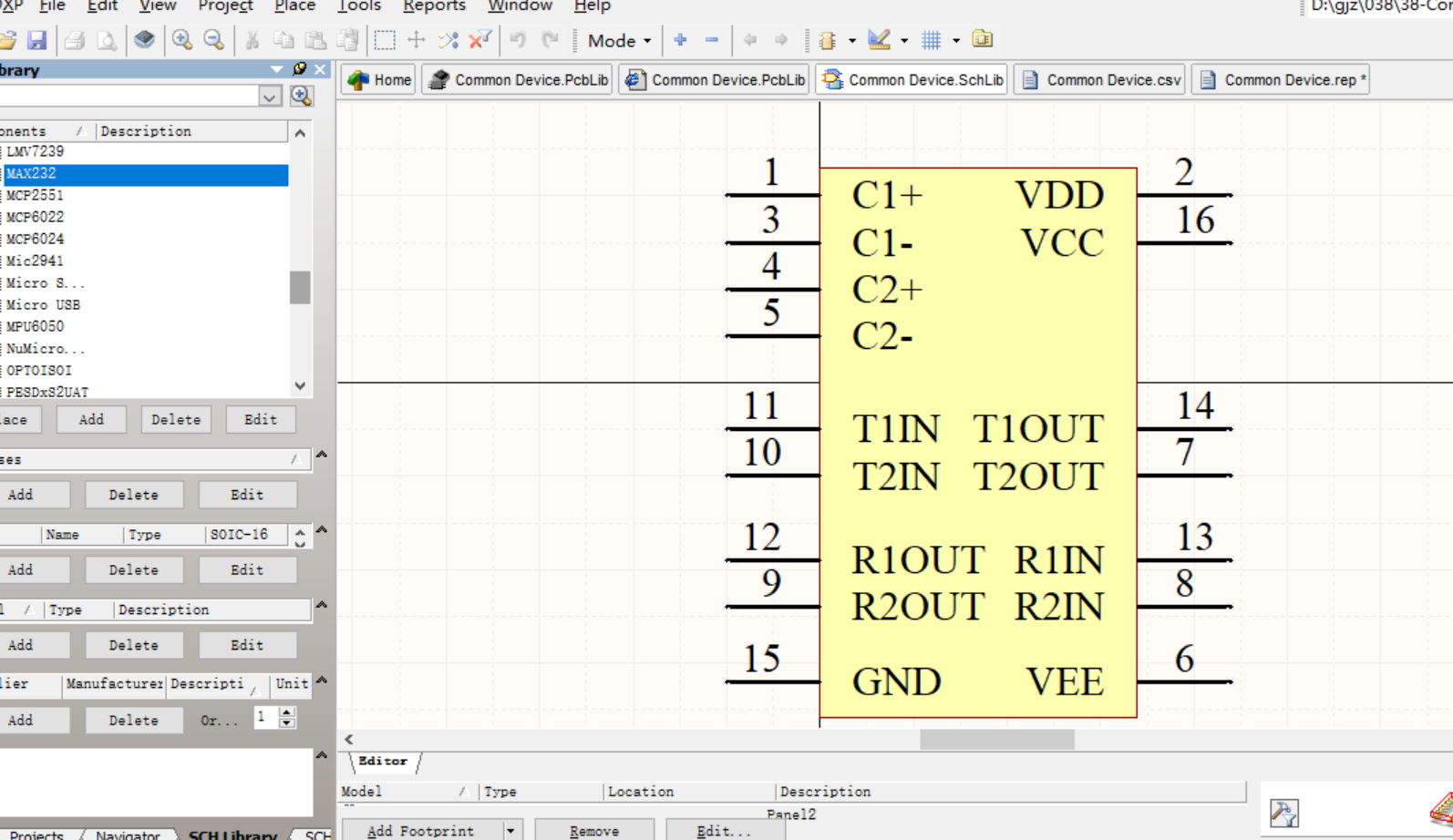The height and width of the screenshot is (840, 1453).
Task: Click the component list vertical scrollbar thumb
Action: pos(300,287)
